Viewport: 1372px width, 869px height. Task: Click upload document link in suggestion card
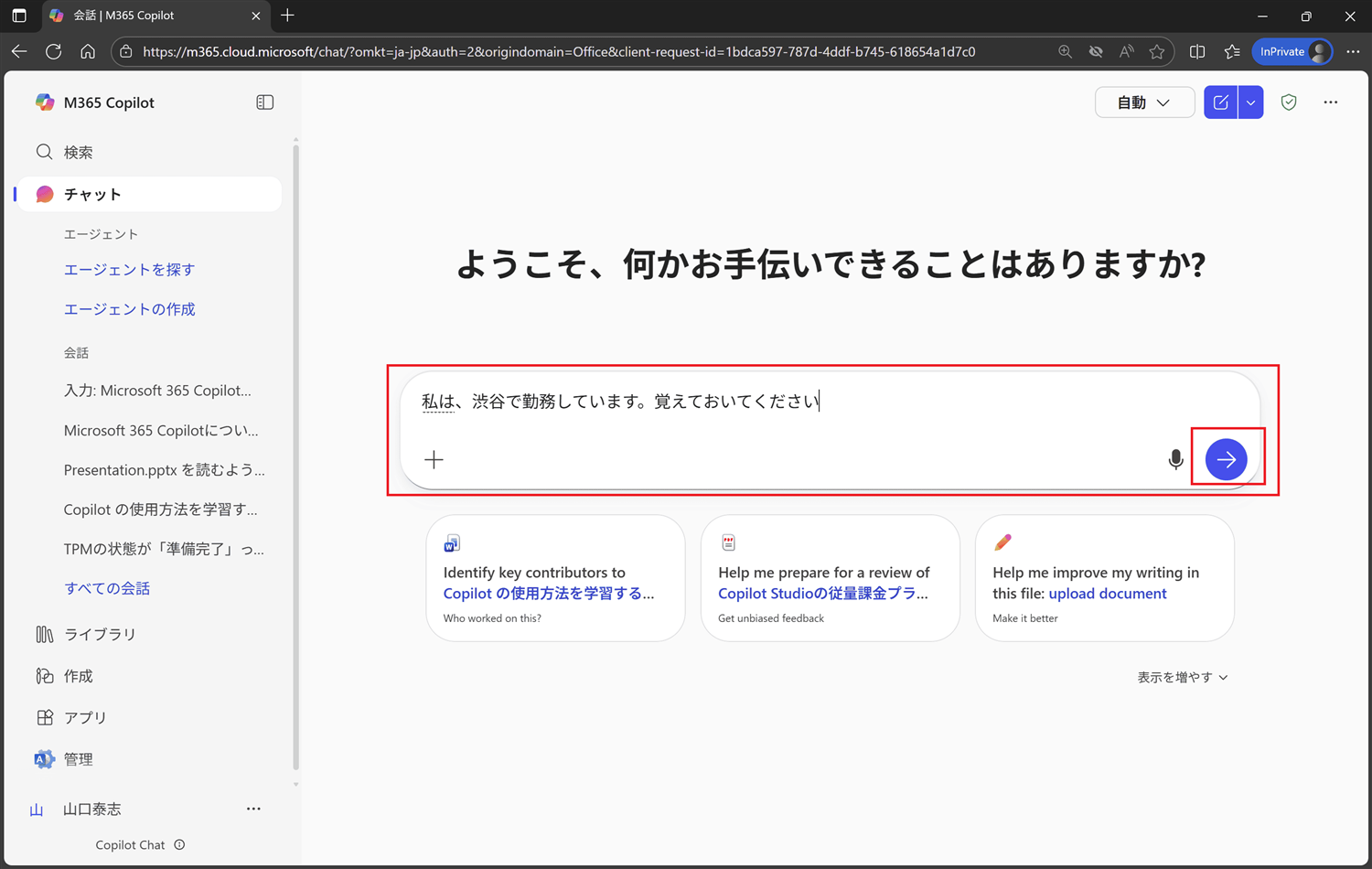point(1107,594)
